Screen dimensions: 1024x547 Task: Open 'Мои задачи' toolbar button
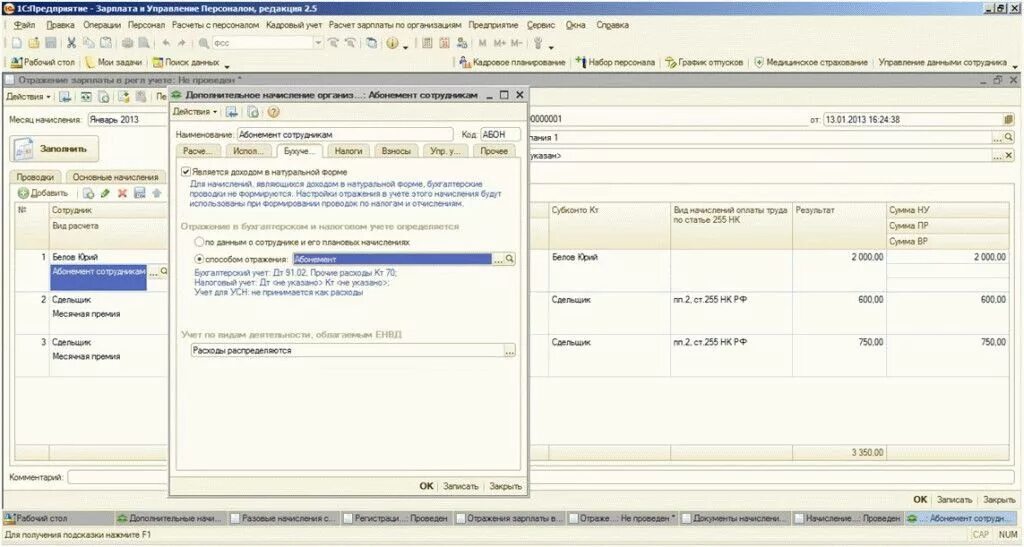pyautogui.click(x=114, y=63)
